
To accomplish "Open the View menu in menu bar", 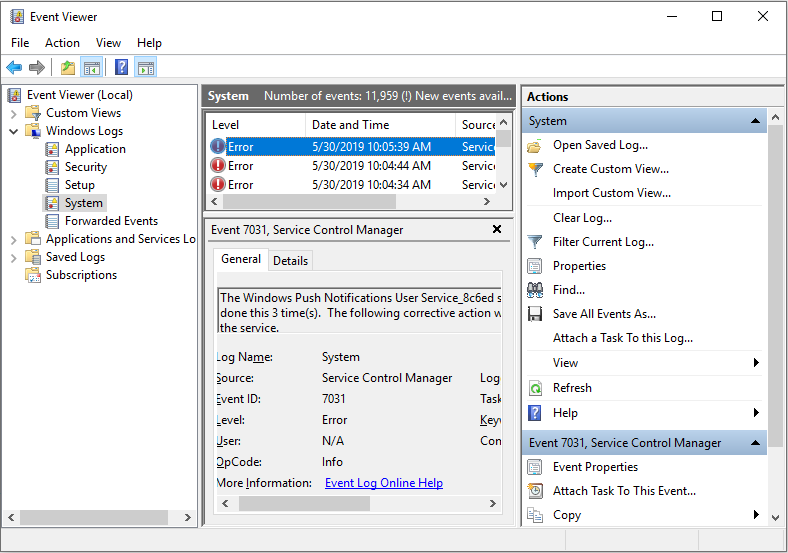I will pyautogui.click(x=109, y=43).
